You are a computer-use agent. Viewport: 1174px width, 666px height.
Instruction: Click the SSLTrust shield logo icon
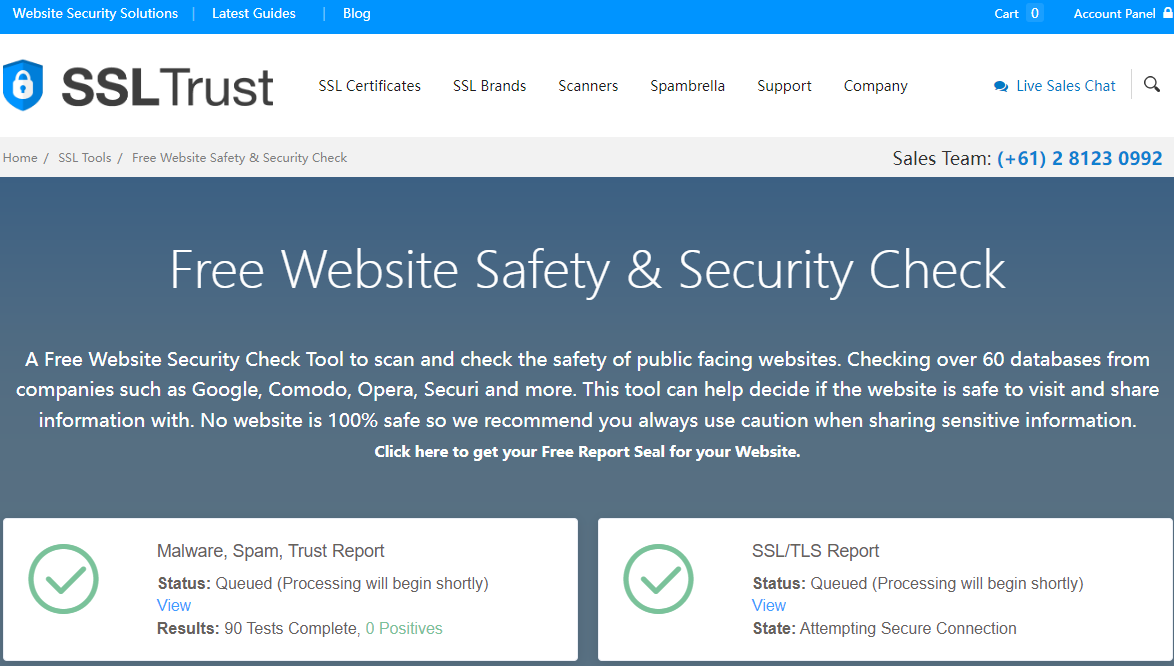click(x=23, y=85)
